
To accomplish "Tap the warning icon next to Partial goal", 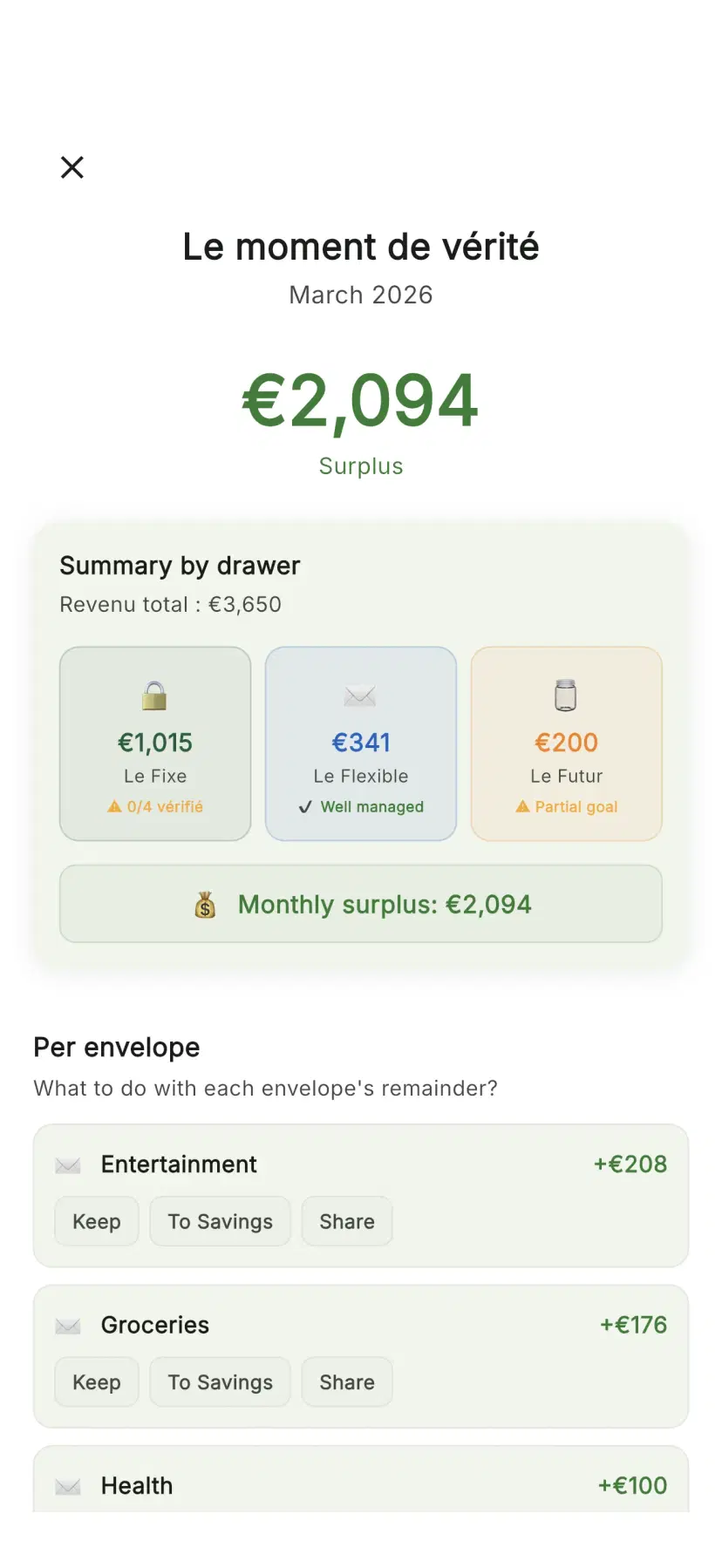I will [x=524, y=806].
